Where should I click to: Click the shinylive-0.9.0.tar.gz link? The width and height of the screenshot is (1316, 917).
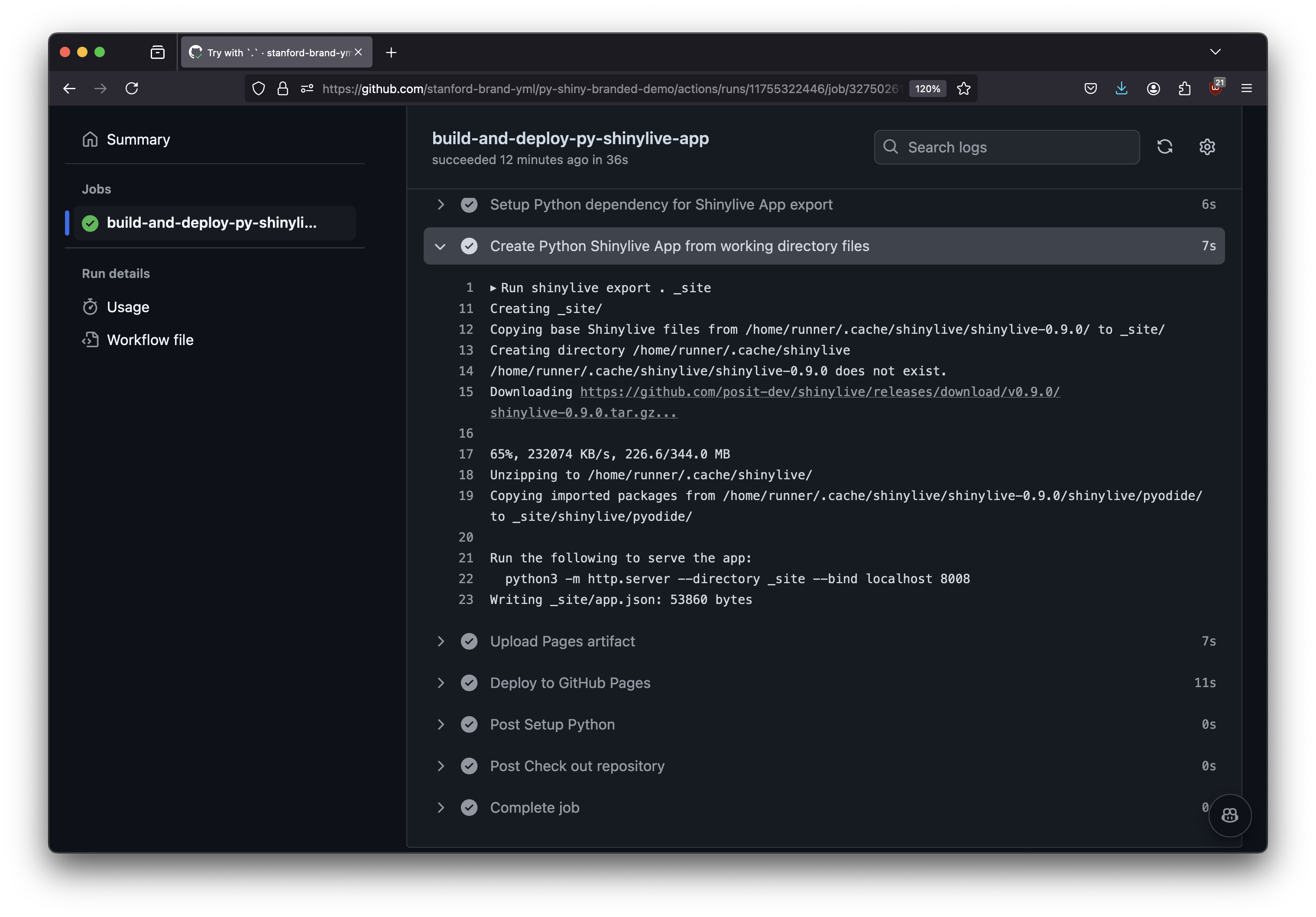pyautogui.click(x=583, y=413)
